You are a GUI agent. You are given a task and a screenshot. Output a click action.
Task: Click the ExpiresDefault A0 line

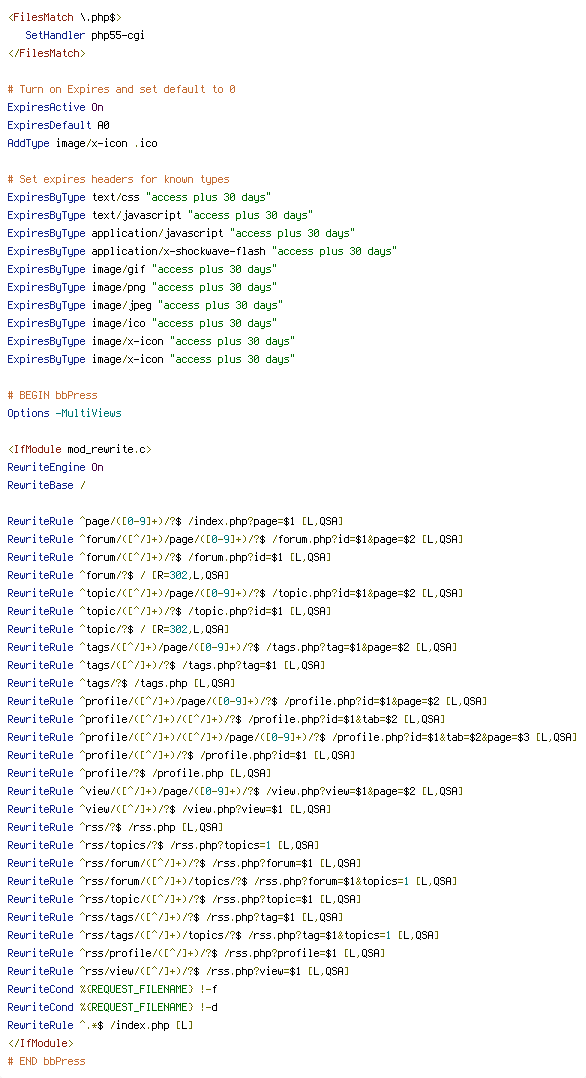click(x=58, y=125)
